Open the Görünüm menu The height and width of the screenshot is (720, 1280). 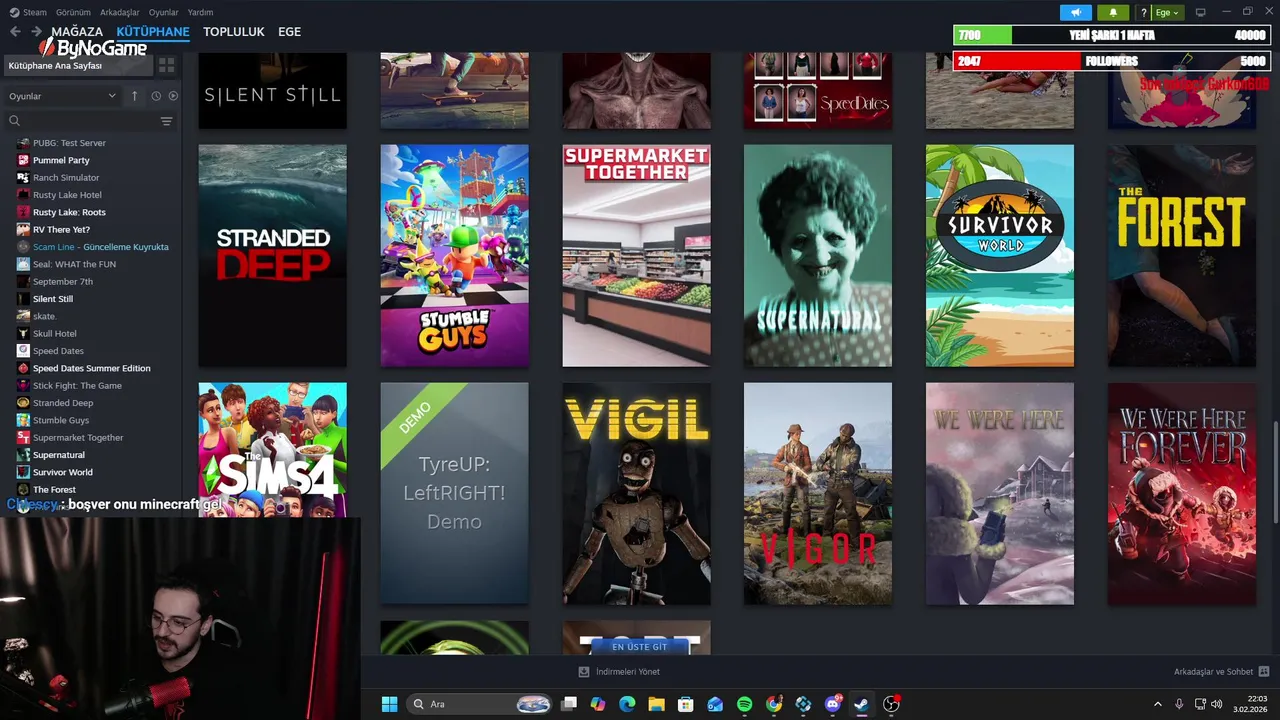tap(73, 12)
